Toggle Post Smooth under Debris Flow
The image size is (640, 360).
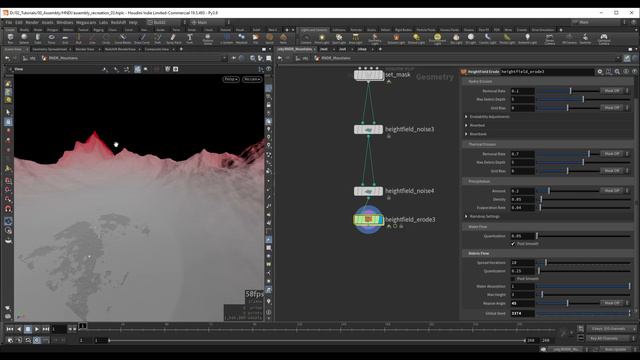click(513, 279)
